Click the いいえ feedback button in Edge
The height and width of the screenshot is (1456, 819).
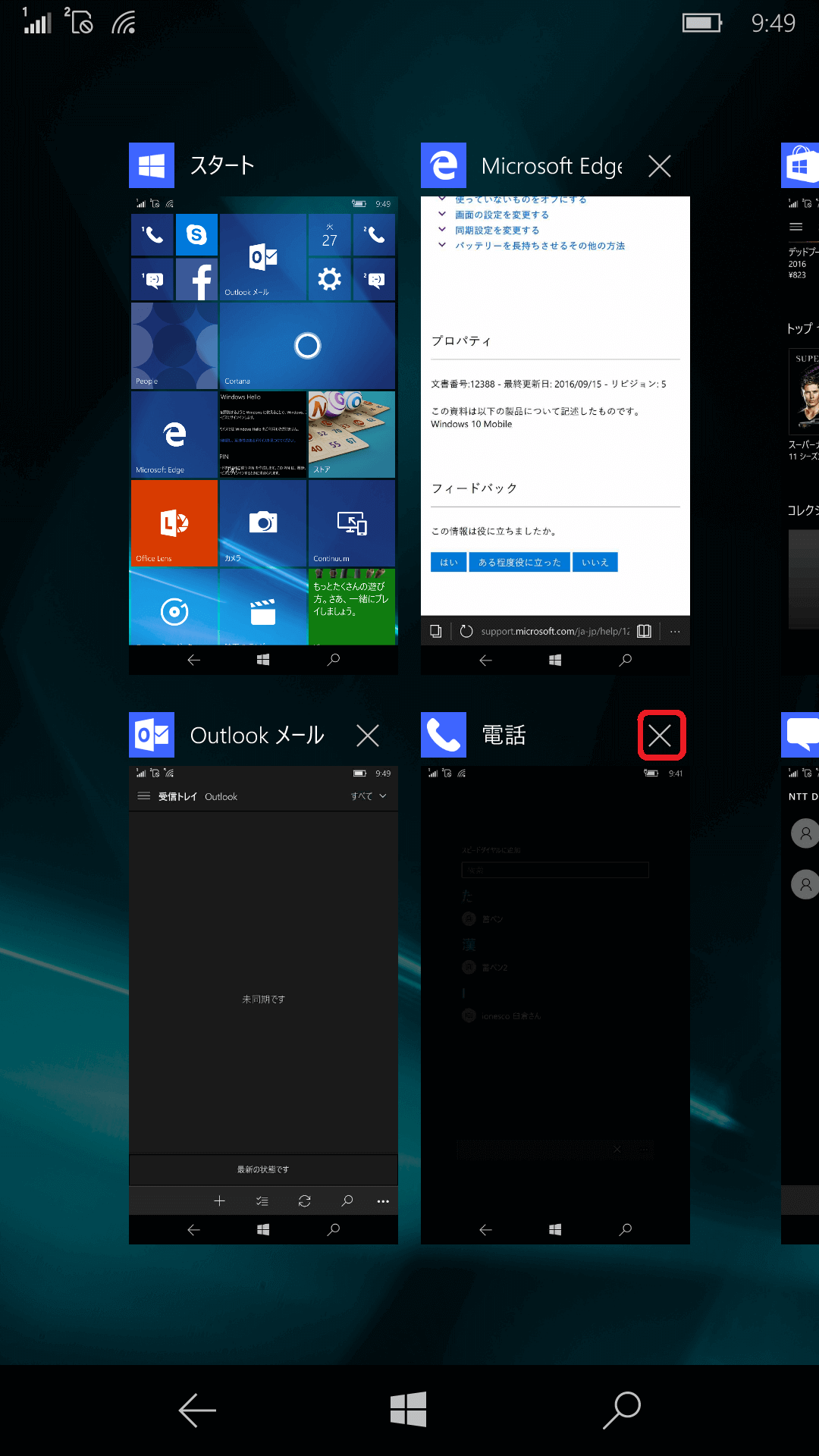click(595, 562)
